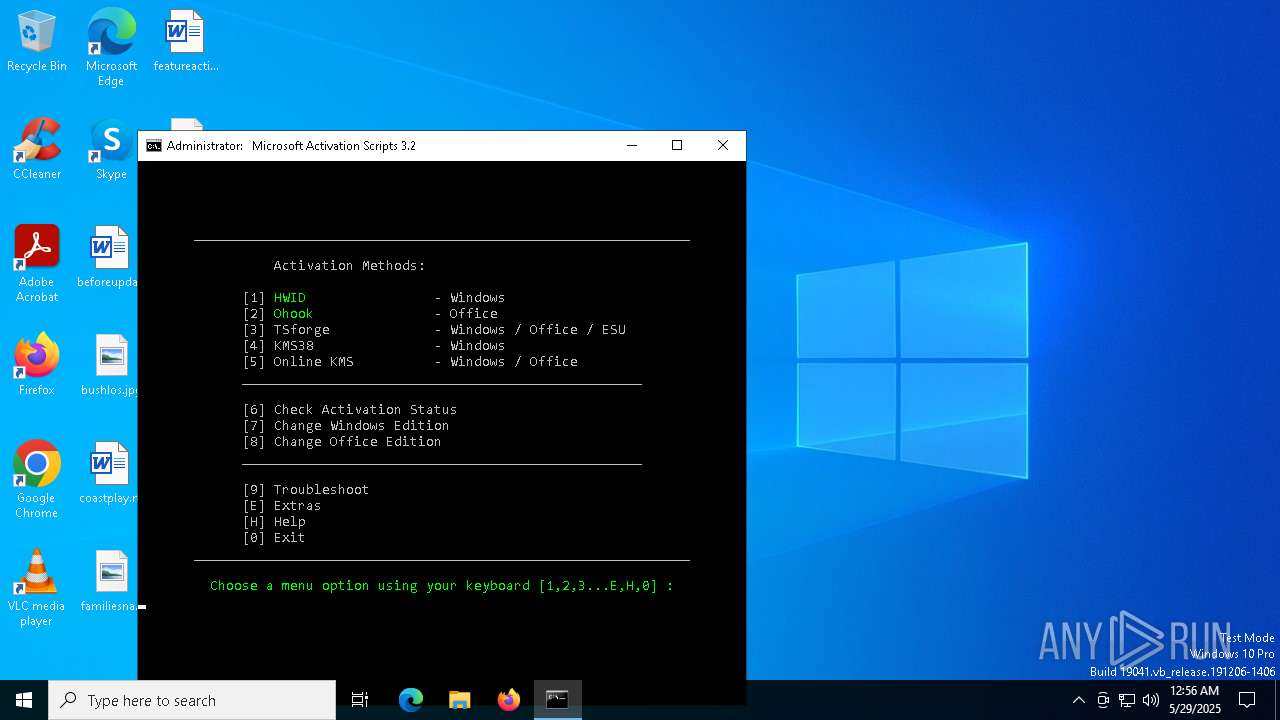Select the VLC media player shortcut
Viewport: 1280px width, 720px height.
coord(37,588)
